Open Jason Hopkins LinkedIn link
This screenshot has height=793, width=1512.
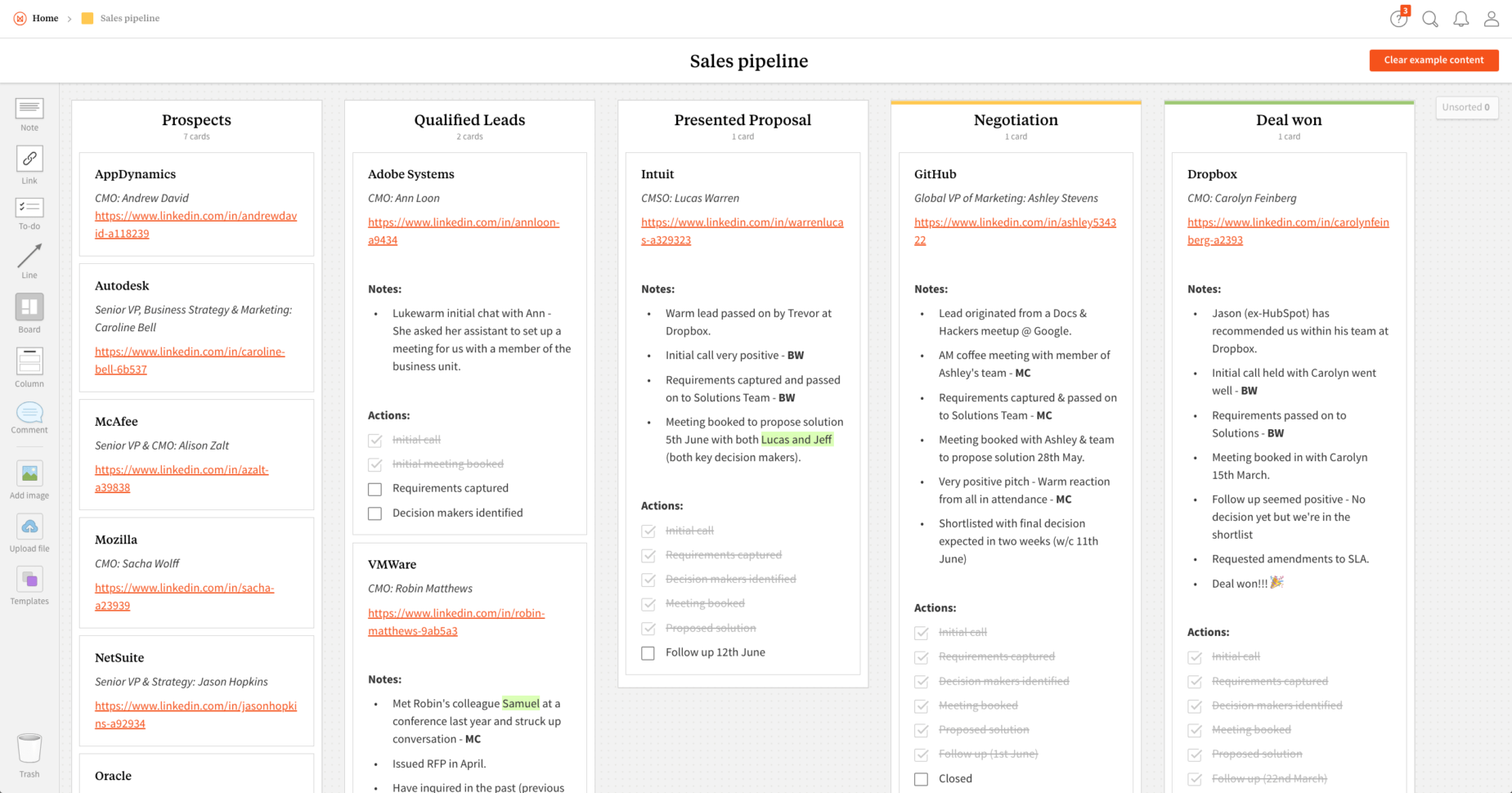195,715
